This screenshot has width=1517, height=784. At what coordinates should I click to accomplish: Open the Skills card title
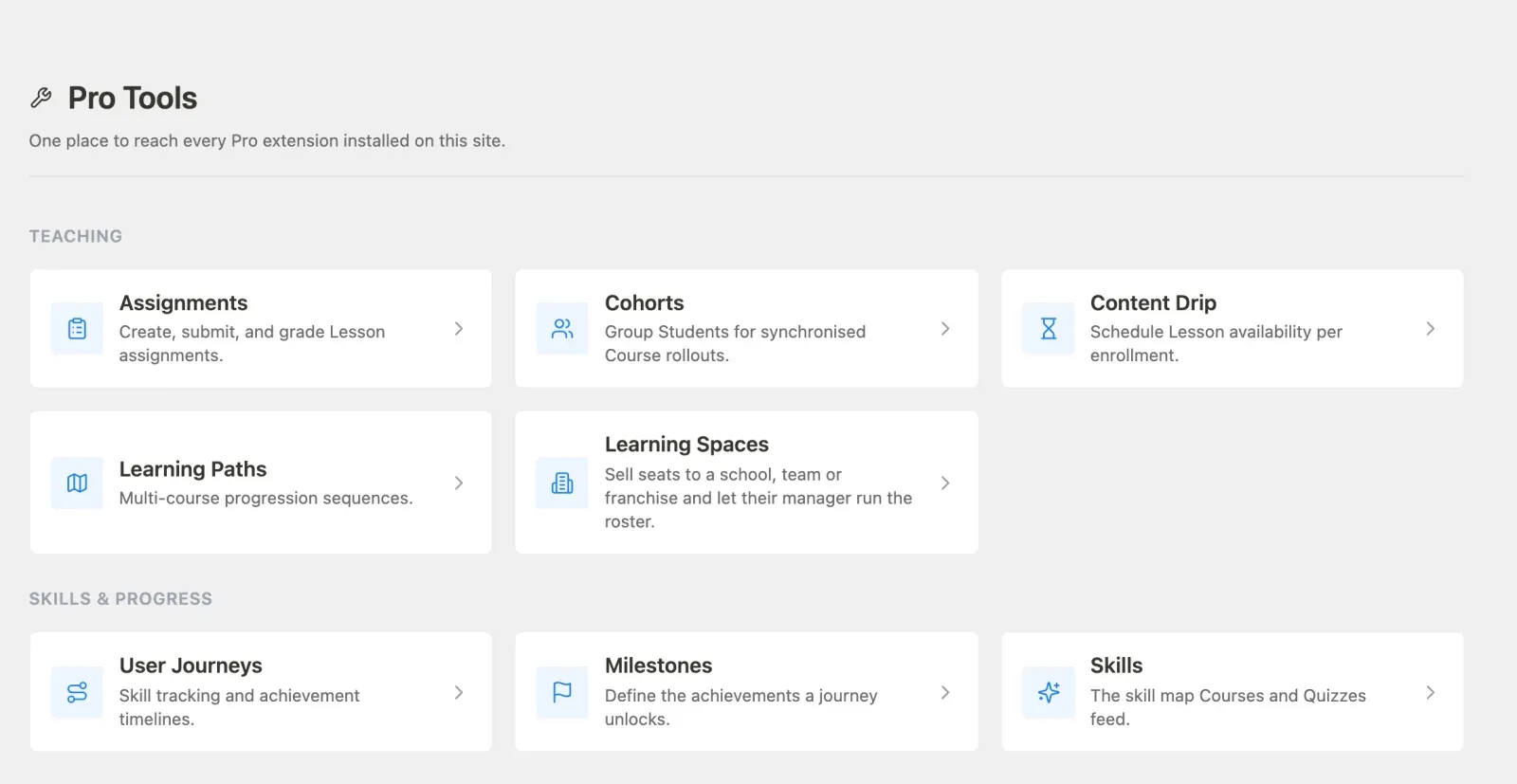(1116, 665)
